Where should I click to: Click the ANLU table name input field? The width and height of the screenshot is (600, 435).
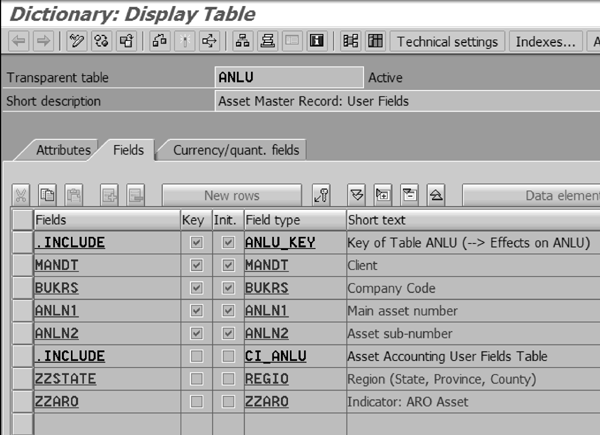289,77
